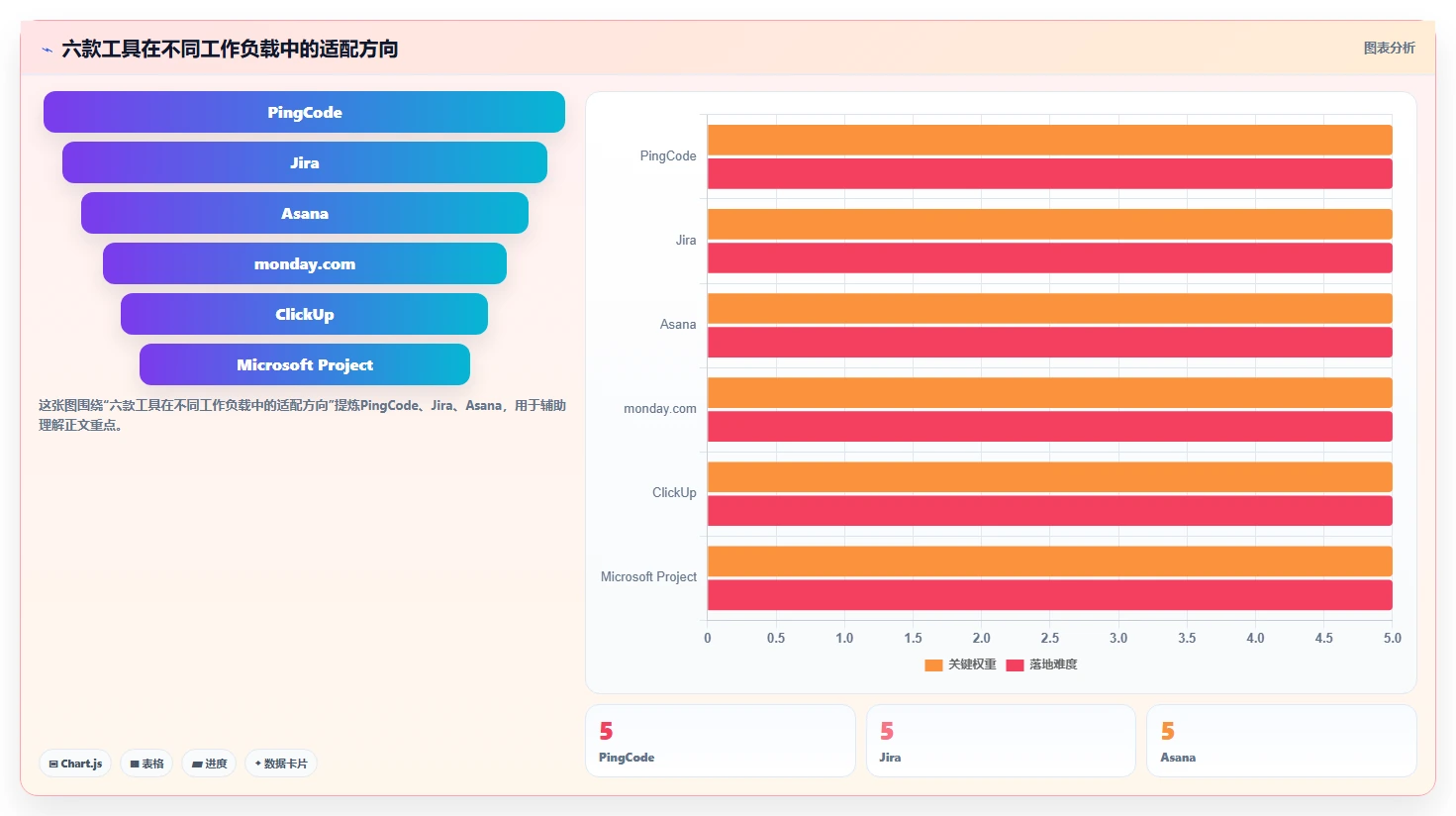Click the 数据卡片 tag chip
Viewport: 1456px width, 816px height.
(281, 764)
